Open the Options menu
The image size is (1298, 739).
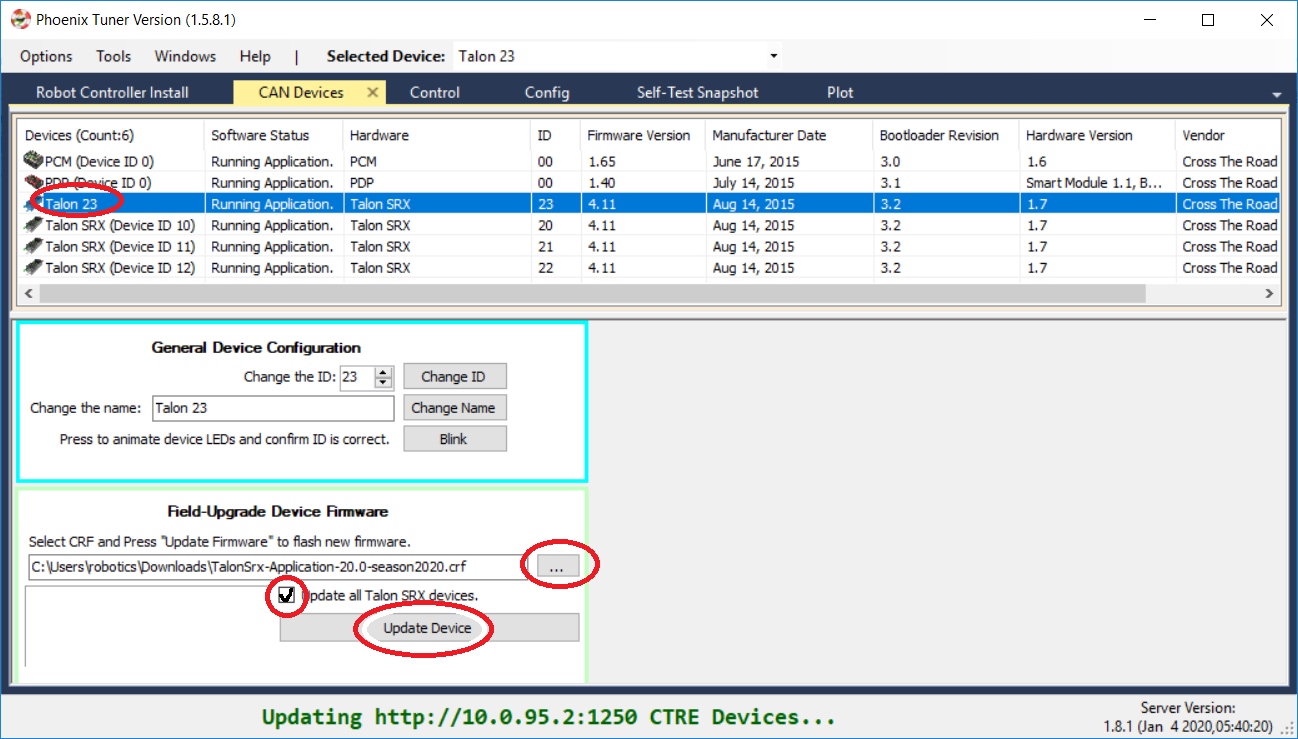click(46, 56)
